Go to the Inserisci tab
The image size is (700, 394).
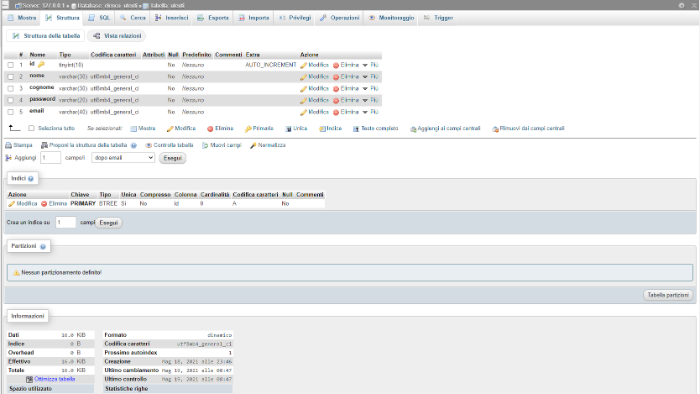coord(171,18)
